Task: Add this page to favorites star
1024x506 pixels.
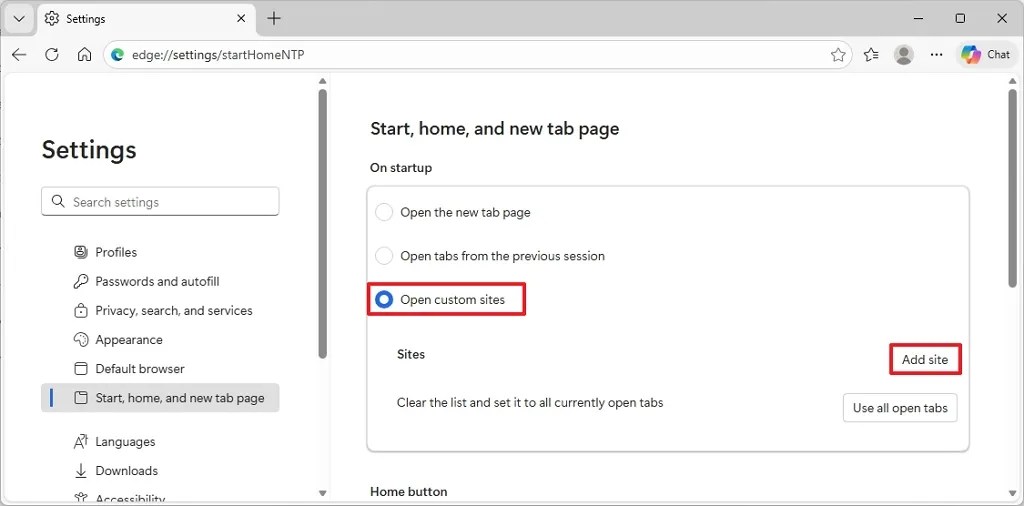Action: [838, 55]
